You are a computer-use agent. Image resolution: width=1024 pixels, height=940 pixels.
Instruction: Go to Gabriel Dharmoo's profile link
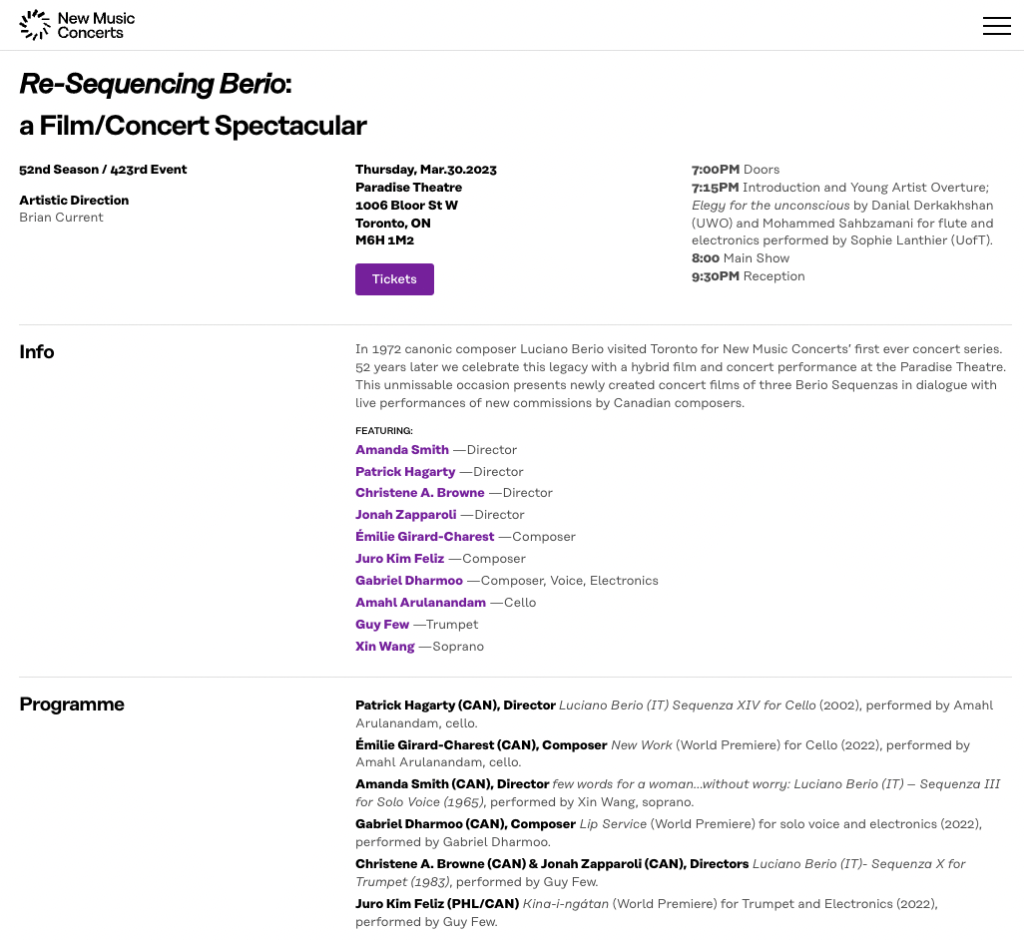(409, 581)
